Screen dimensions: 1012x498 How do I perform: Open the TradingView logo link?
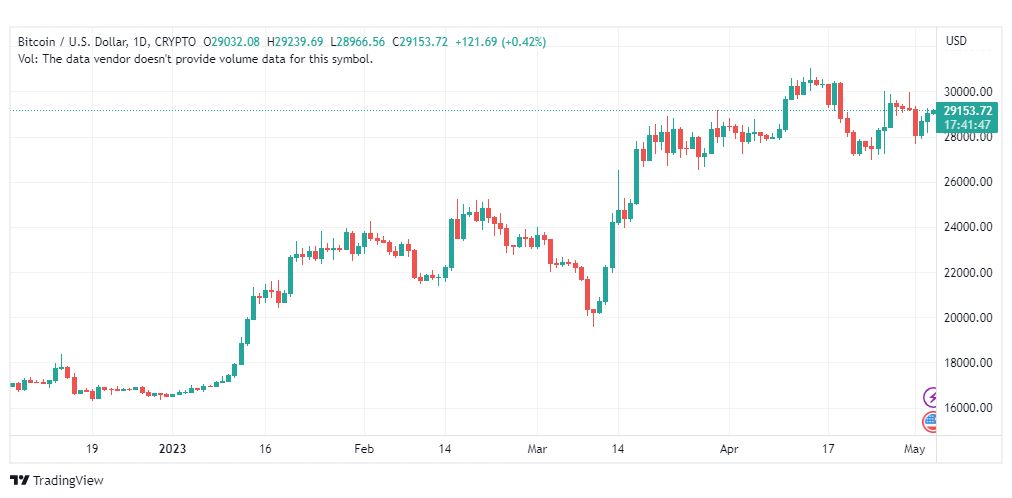pos(57,481)
